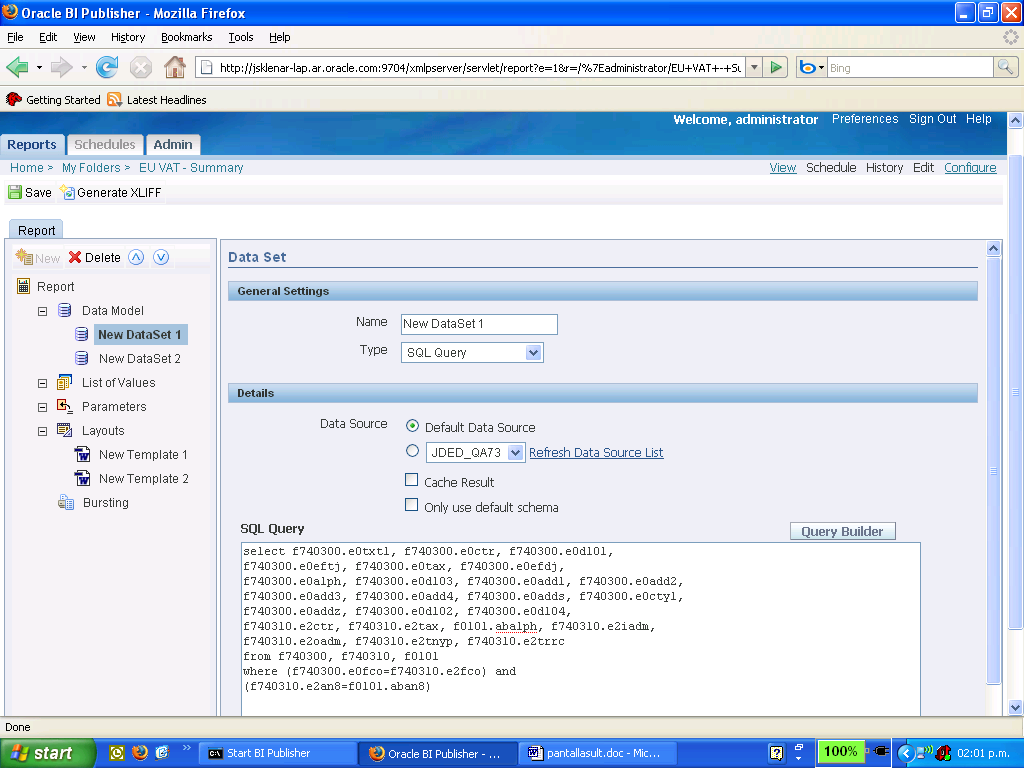Open the Windows start button
Screen dimensions: 1024x768
coord(47,753)
